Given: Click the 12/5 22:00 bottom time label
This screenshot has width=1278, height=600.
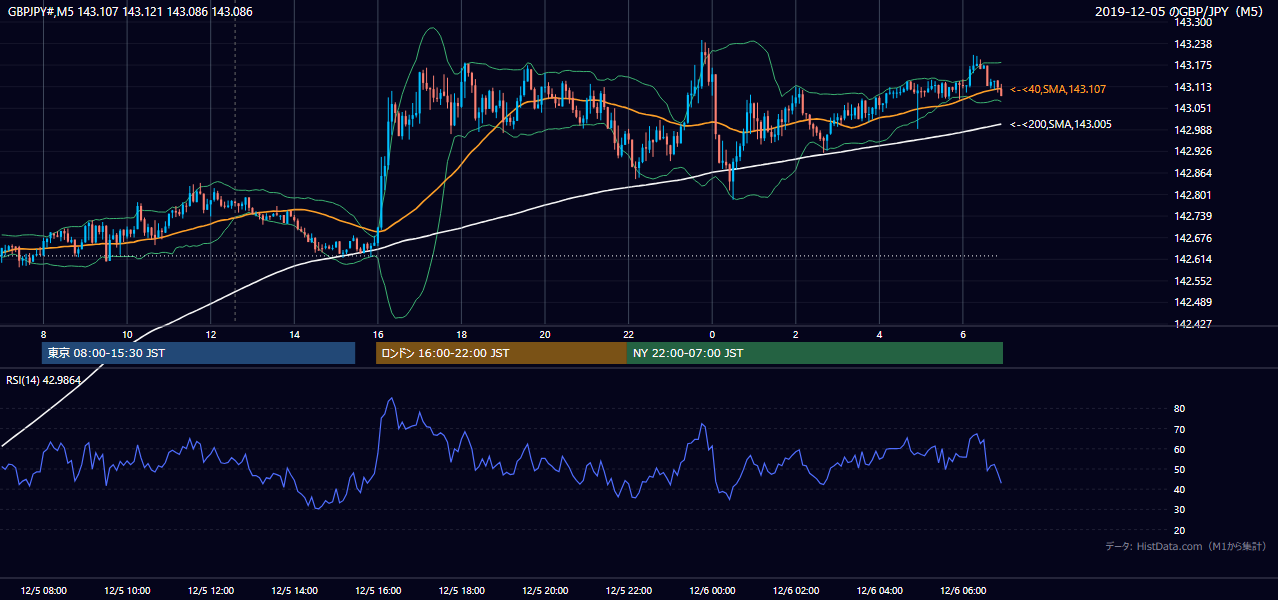Looking at the screenshot, I should [628, 591].
